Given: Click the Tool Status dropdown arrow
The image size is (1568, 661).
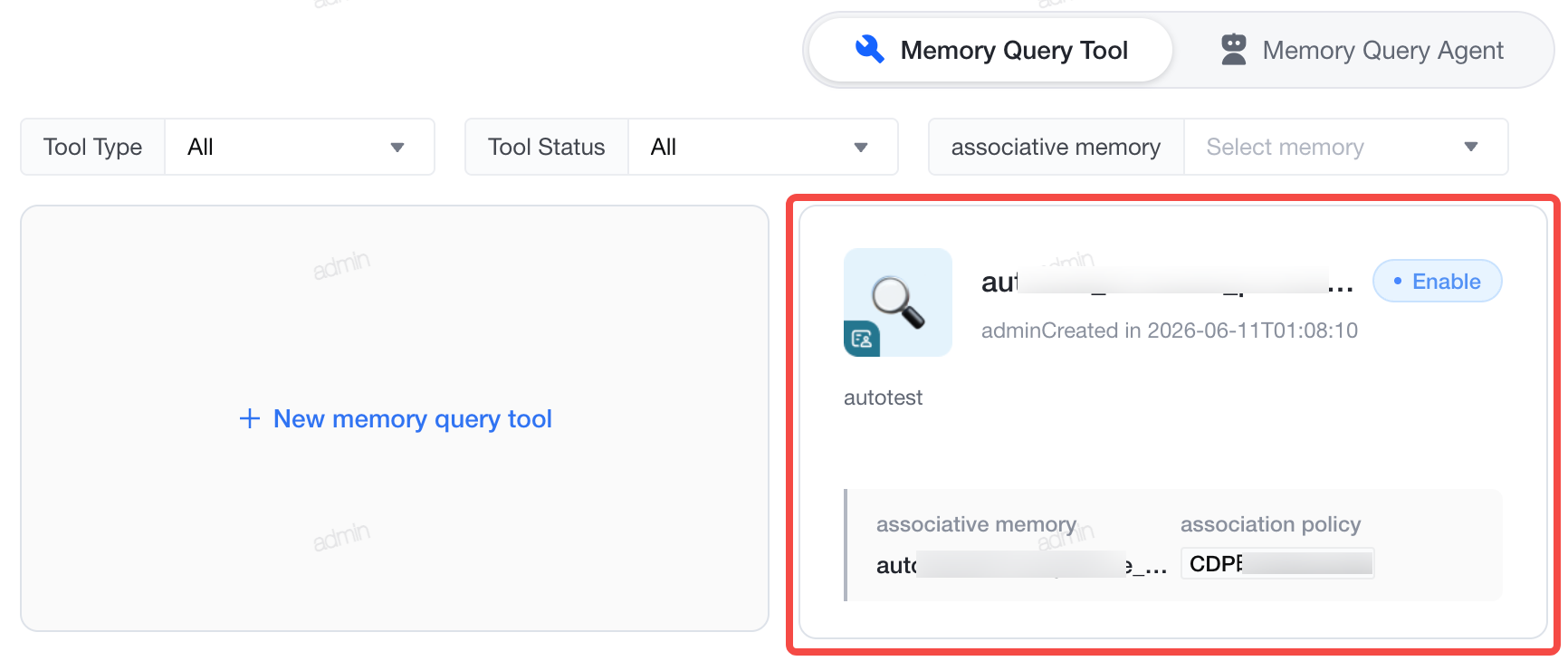Looking at the screenshot, I should [x=860, y=148].
